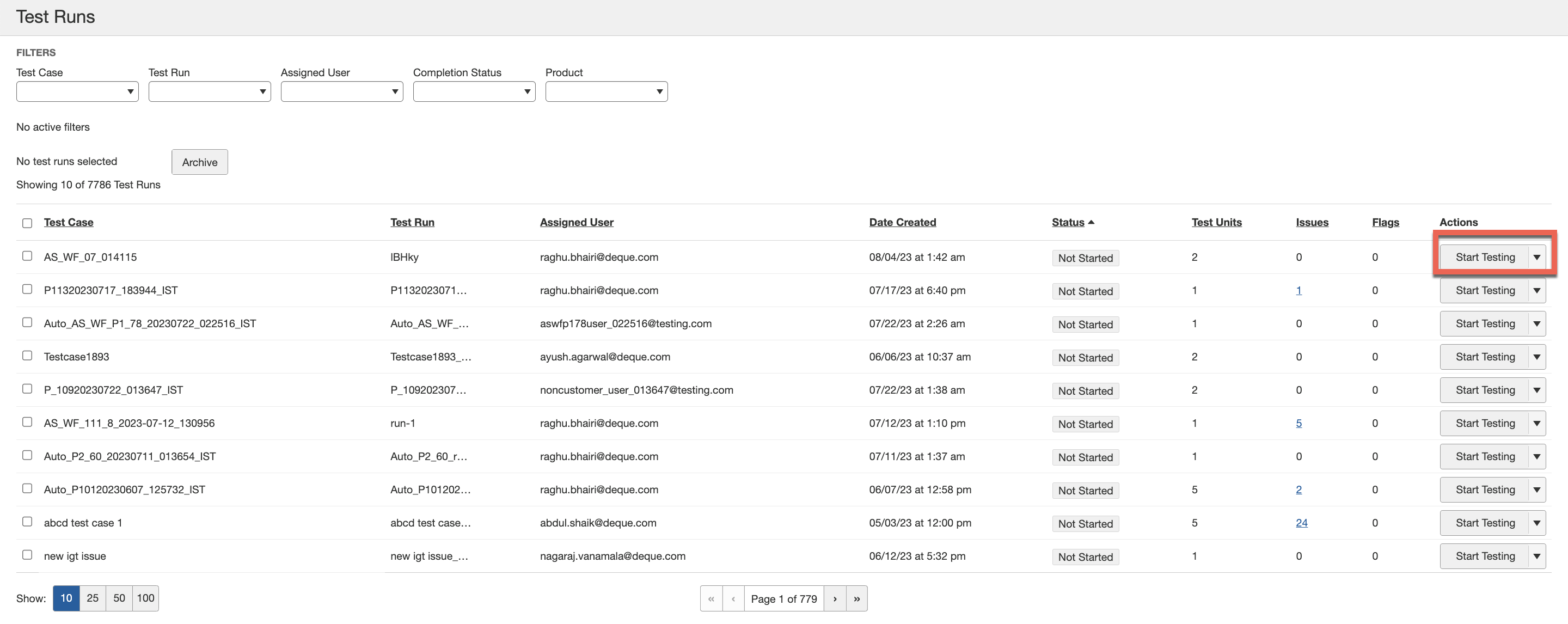Open action arrow for AS_WF_07_014115 row
Viewport: 1568px width, 624px height.
tap(1536, 257)
